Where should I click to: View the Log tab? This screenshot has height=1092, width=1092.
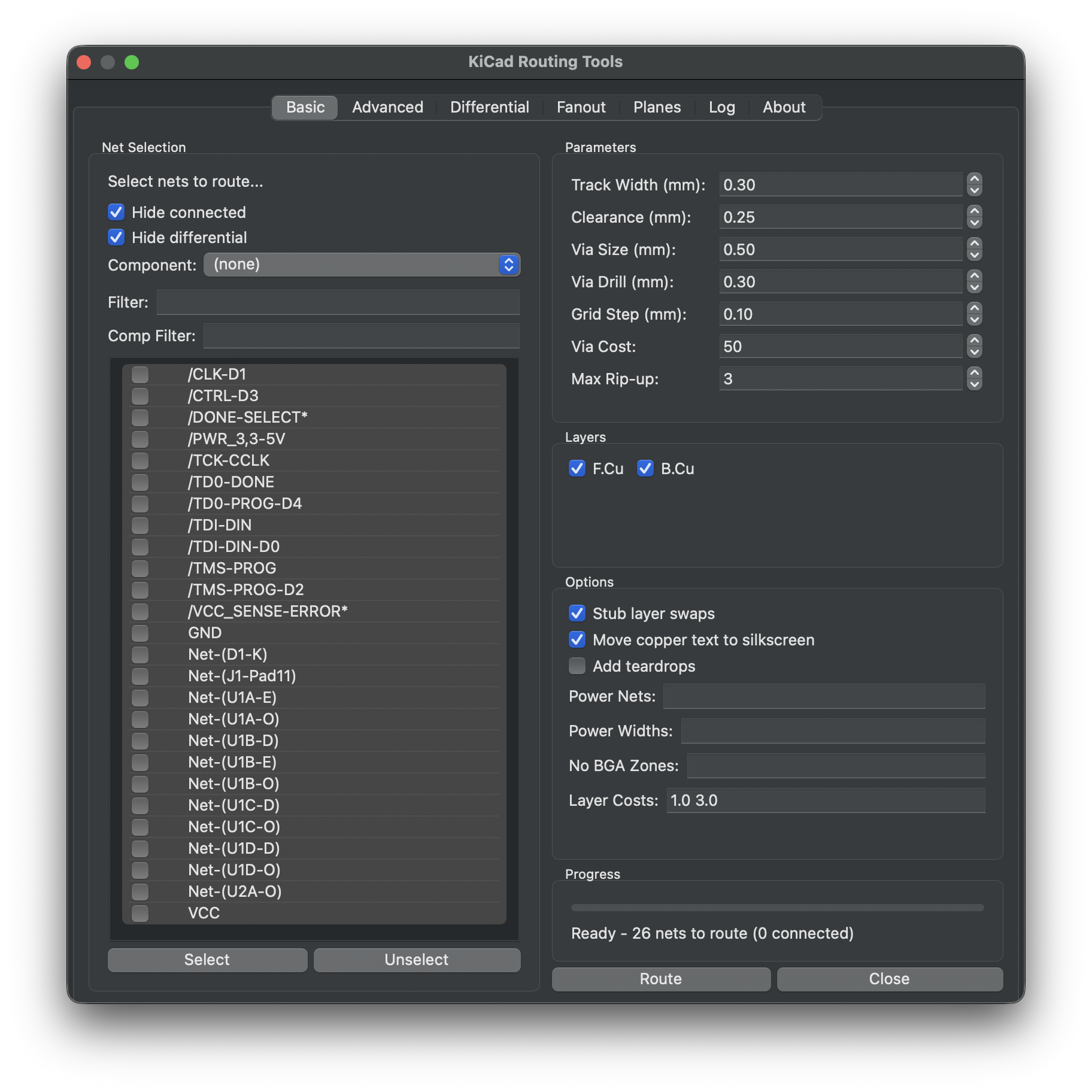pyautogui.click(x=721, y=107)
